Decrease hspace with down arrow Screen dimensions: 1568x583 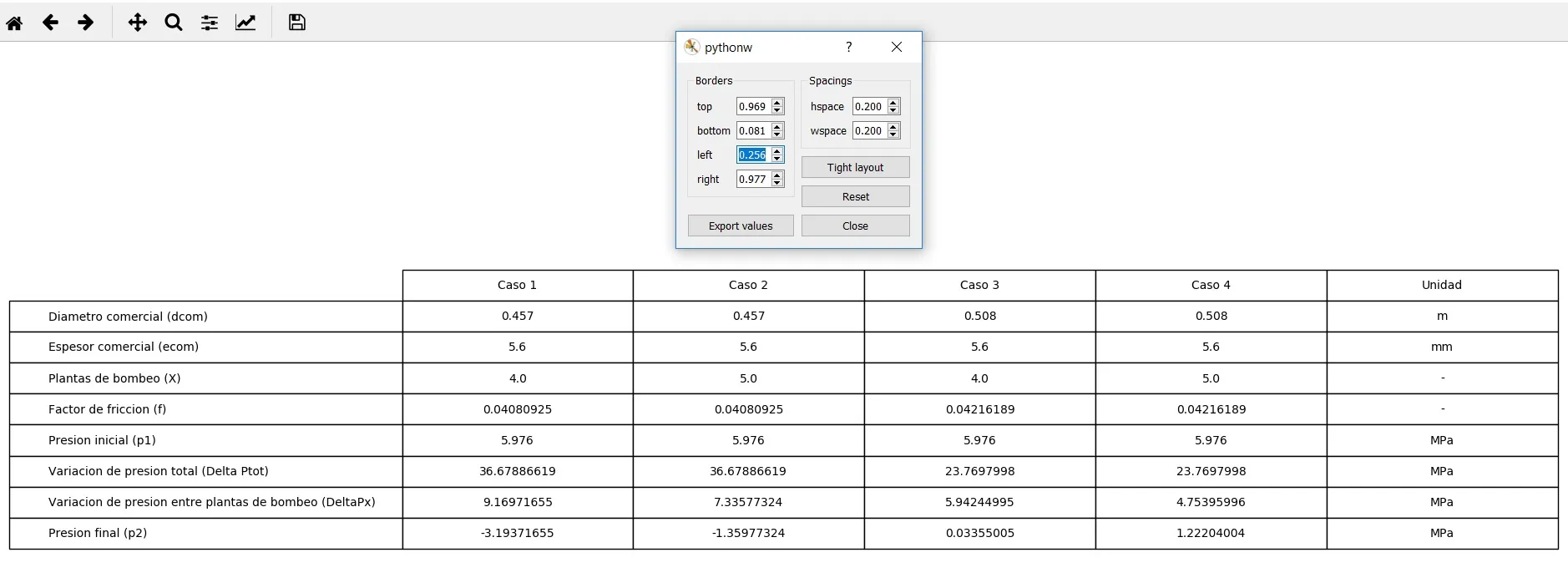click(x=893, y=110)
